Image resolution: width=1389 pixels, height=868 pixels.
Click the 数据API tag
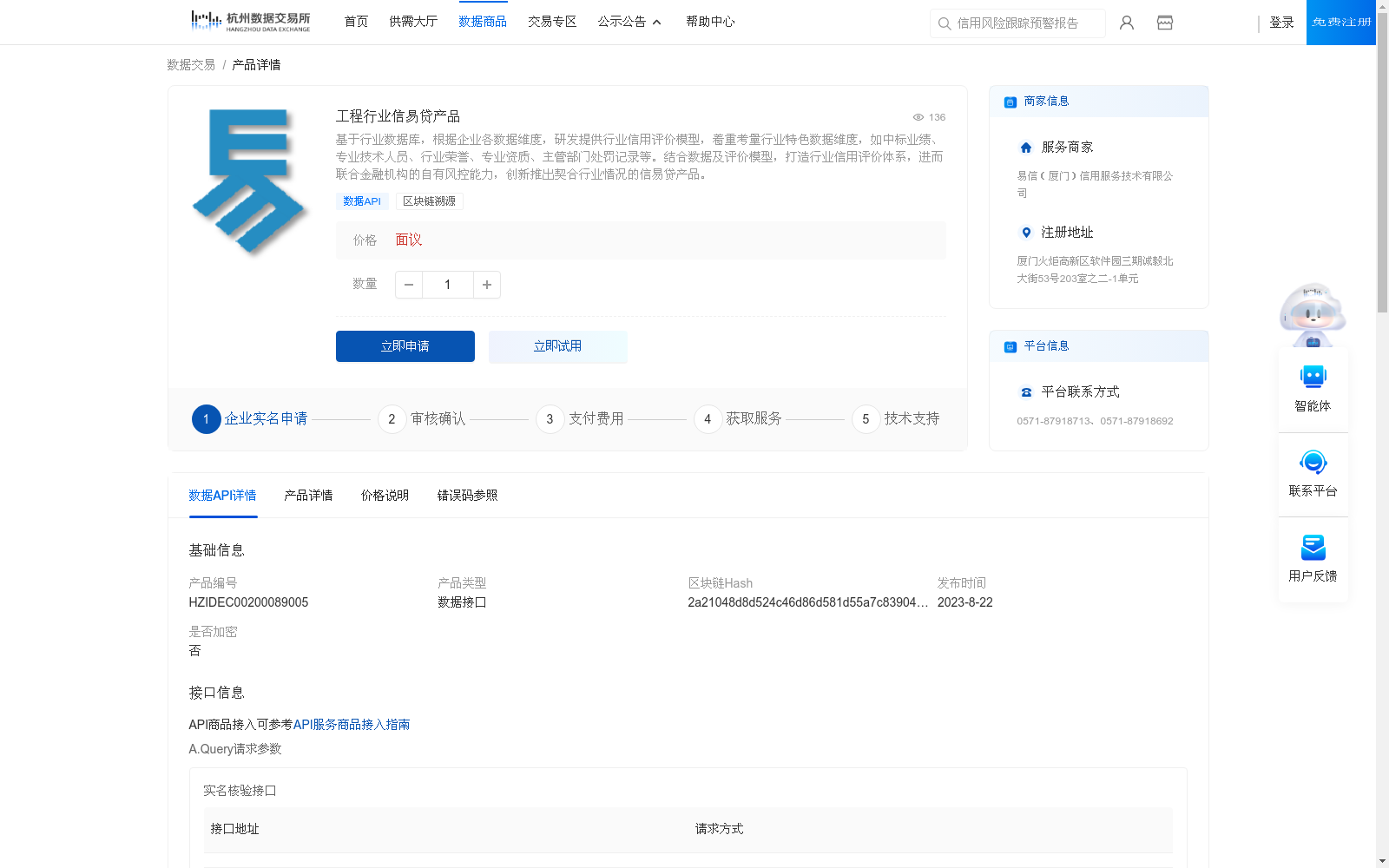(362, 201)
